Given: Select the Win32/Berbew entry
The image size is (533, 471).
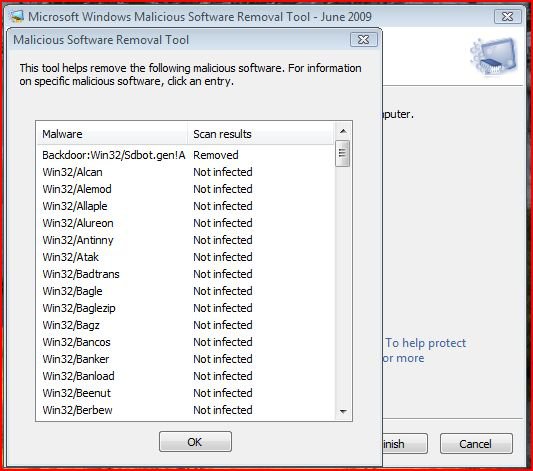Looking at the screenshot, I should coord(185,410).
